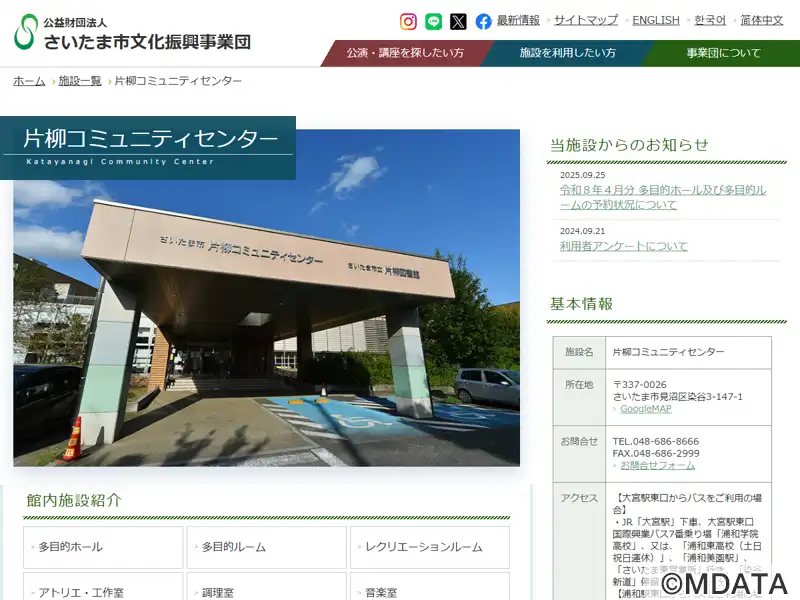Click the 最新情報 link

518,20
